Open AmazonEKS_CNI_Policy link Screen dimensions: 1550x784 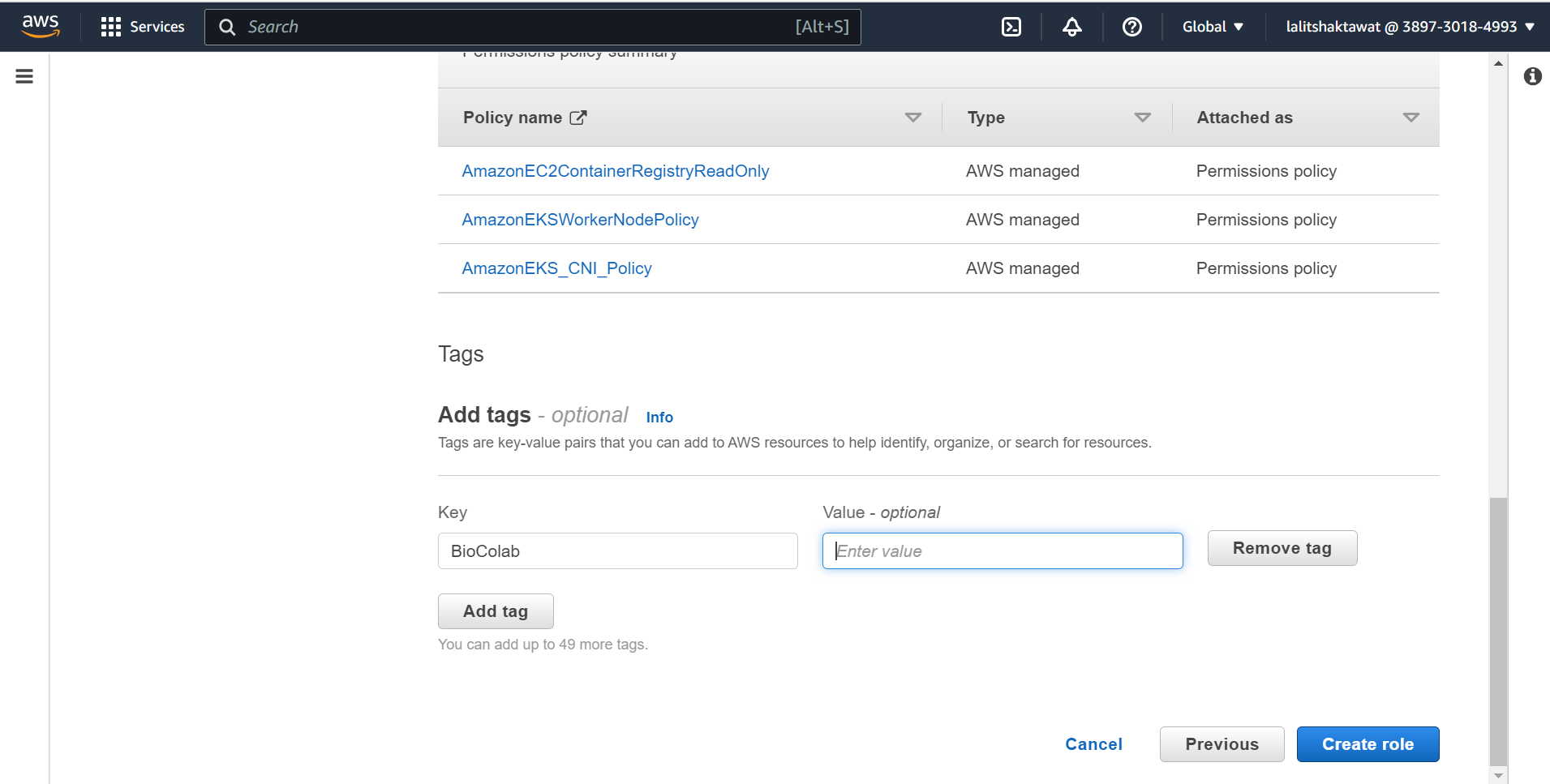click(556, 268)
